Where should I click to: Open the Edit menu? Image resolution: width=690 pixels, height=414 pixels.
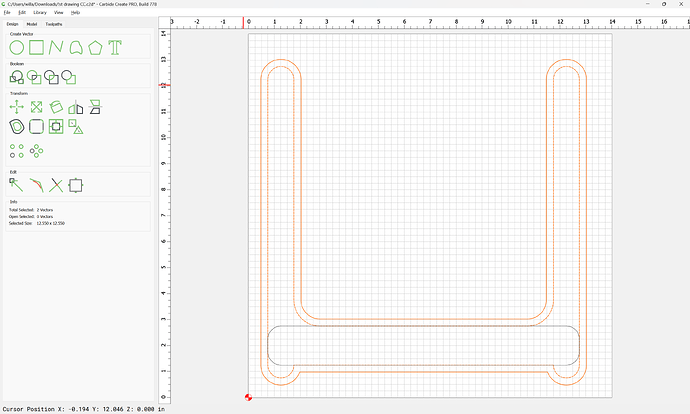(x=22, y=13)
